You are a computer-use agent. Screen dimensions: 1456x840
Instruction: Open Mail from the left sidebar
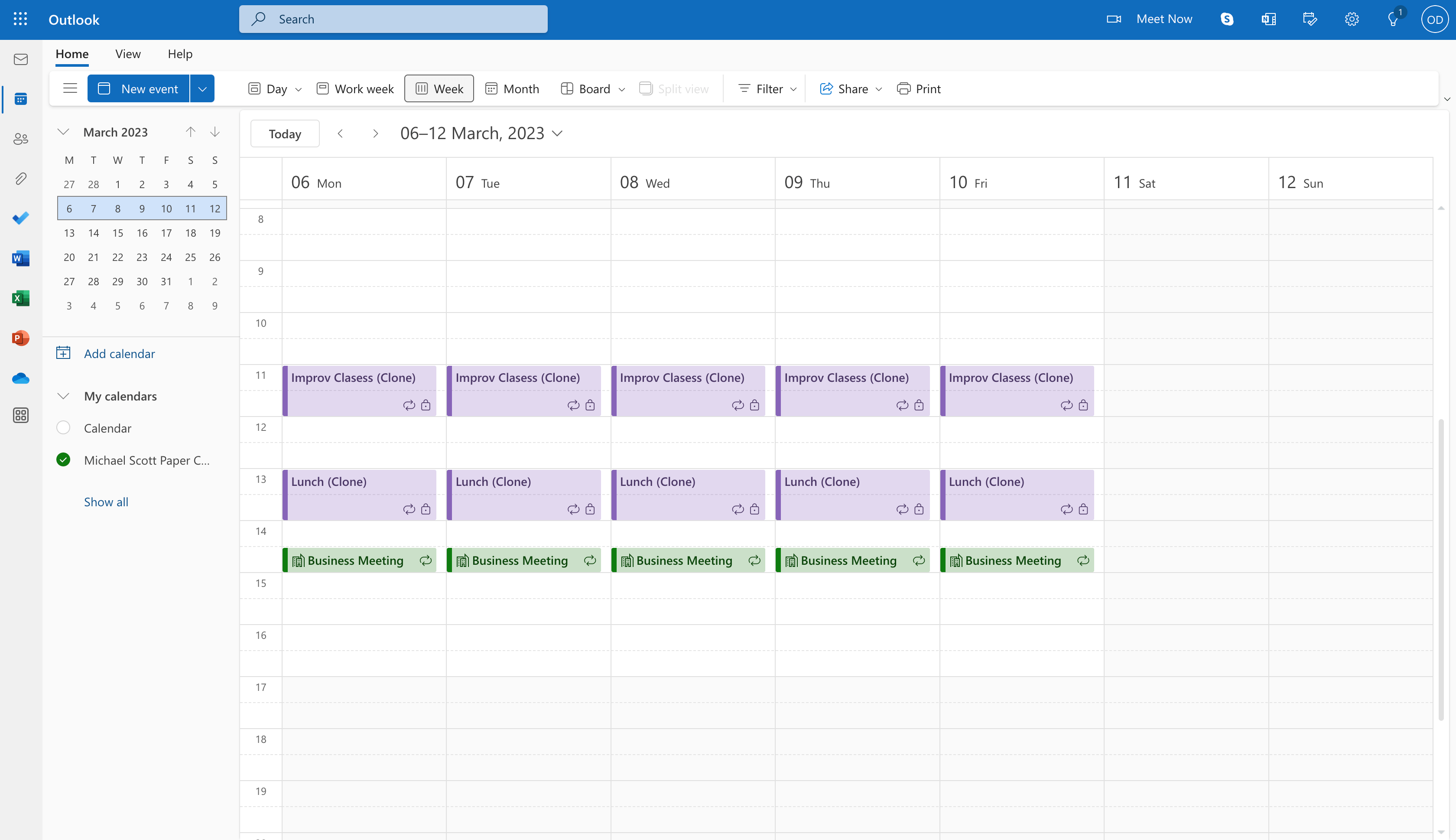coord(20,59)
